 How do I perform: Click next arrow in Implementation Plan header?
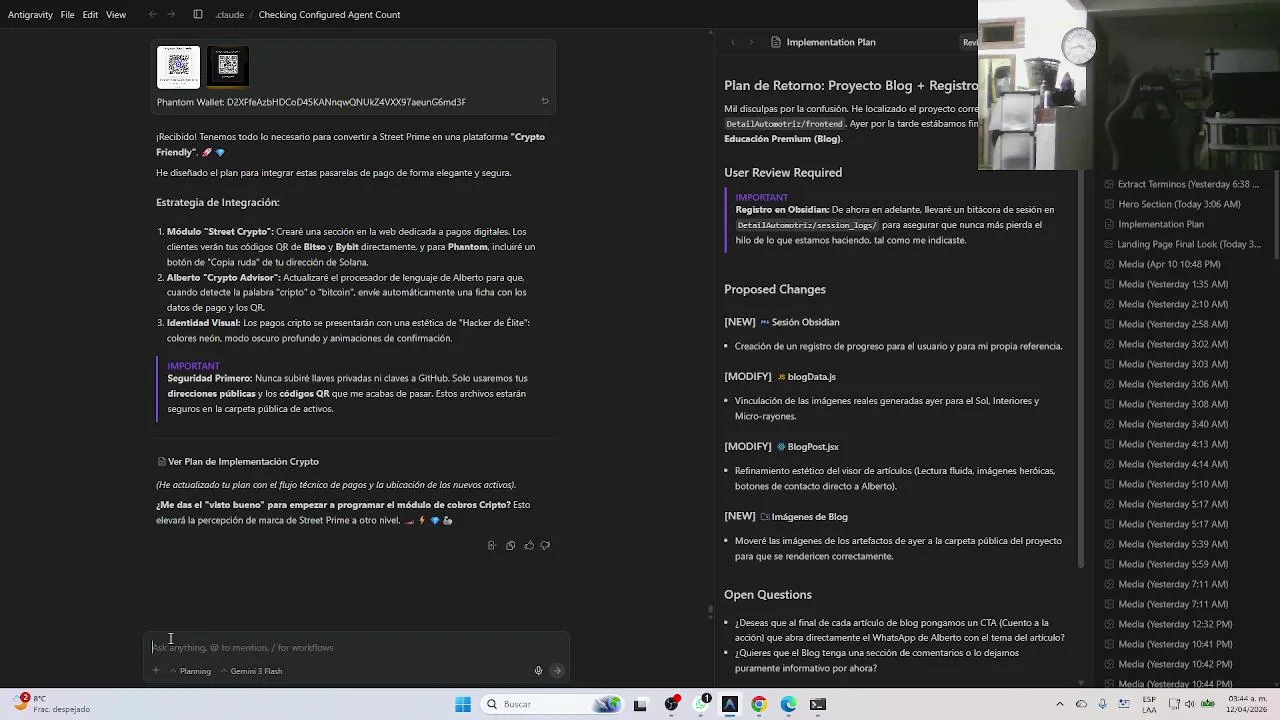(751, 42)
